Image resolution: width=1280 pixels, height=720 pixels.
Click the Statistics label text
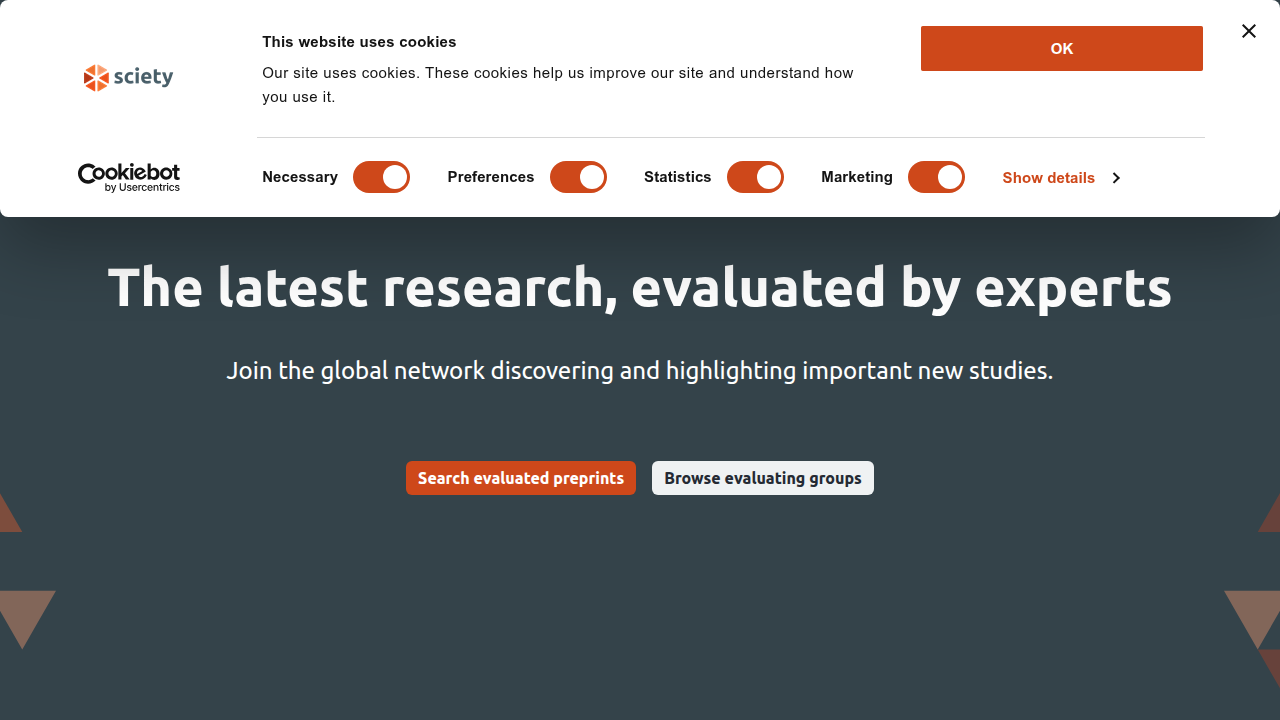(x=678, y=177)
